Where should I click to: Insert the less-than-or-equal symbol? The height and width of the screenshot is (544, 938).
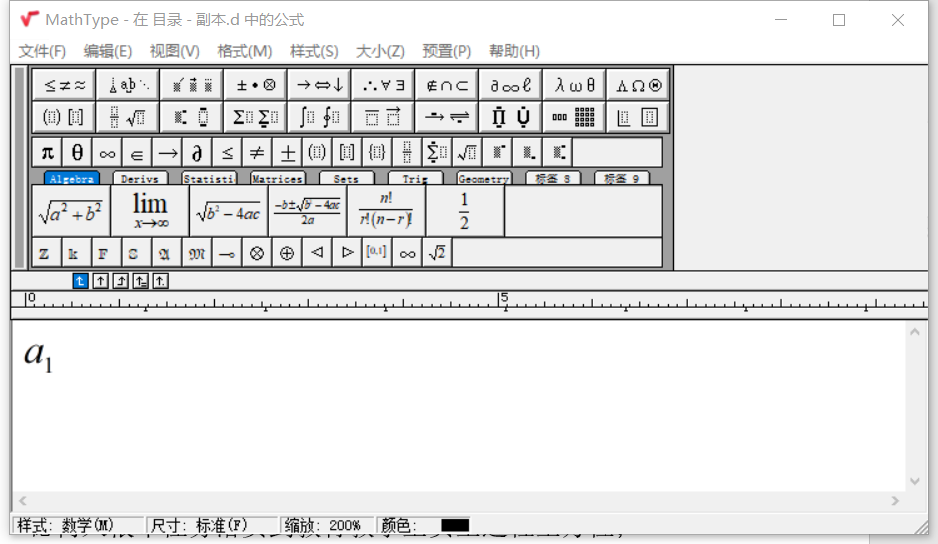click(227, 153)
